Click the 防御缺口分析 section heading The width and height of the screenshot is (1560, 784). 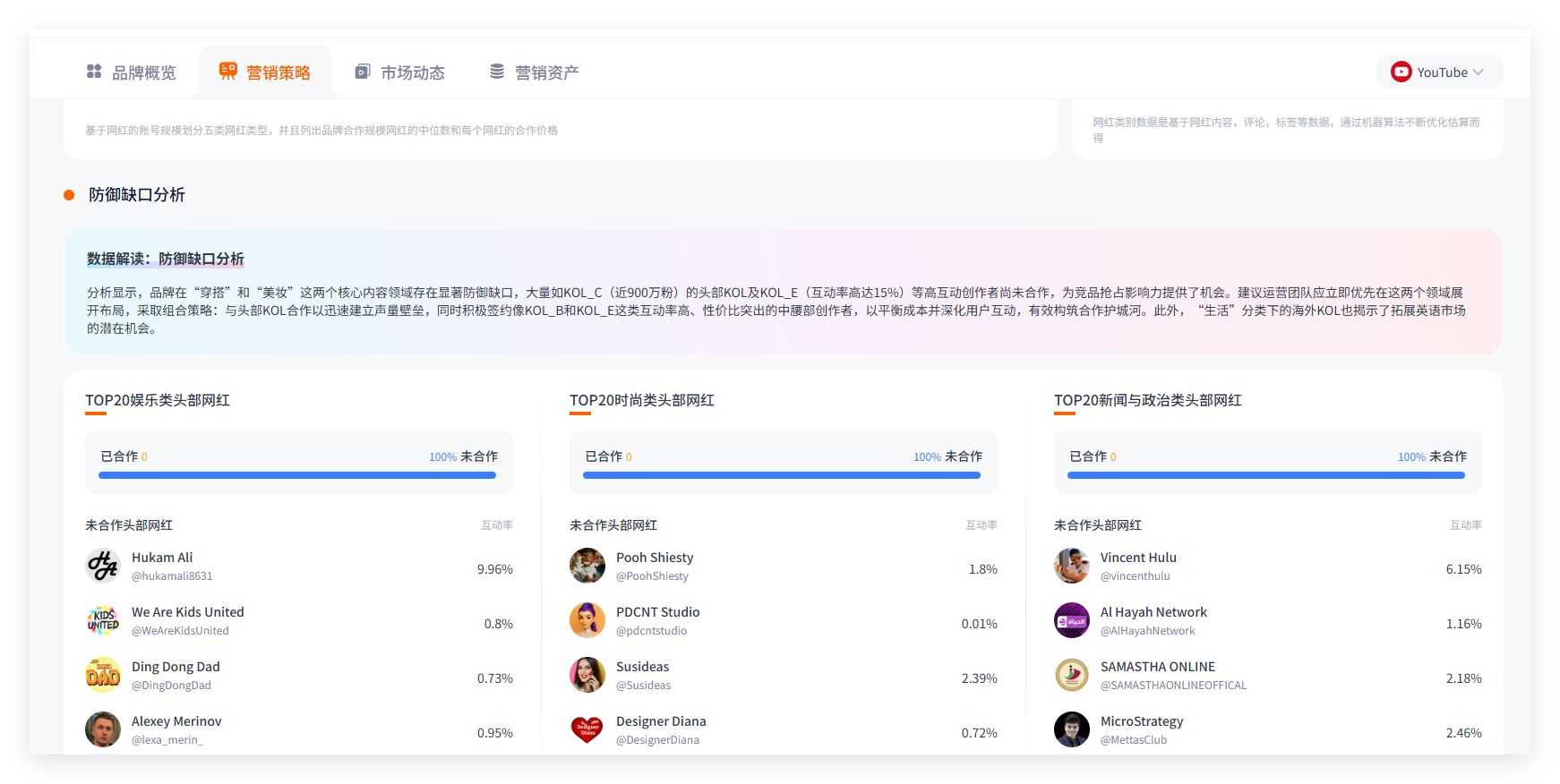pos(136,195)
